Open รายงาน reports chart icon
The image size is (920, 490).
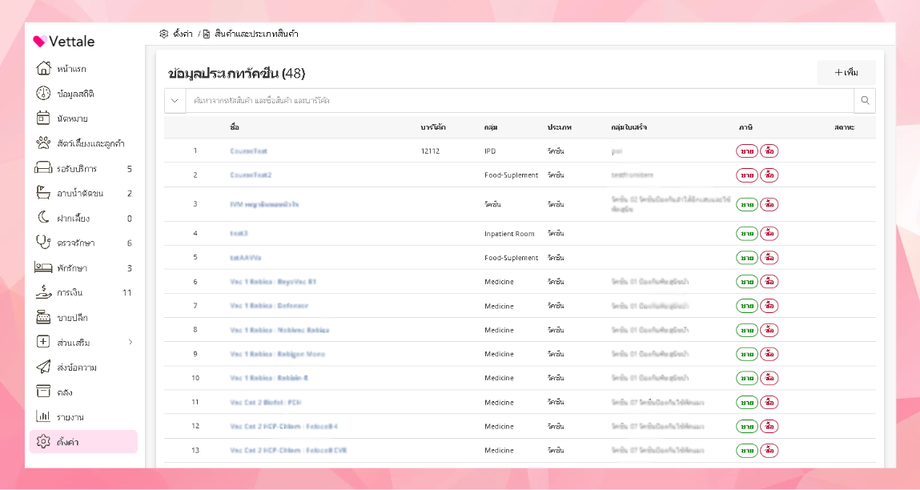click(43, 417)
